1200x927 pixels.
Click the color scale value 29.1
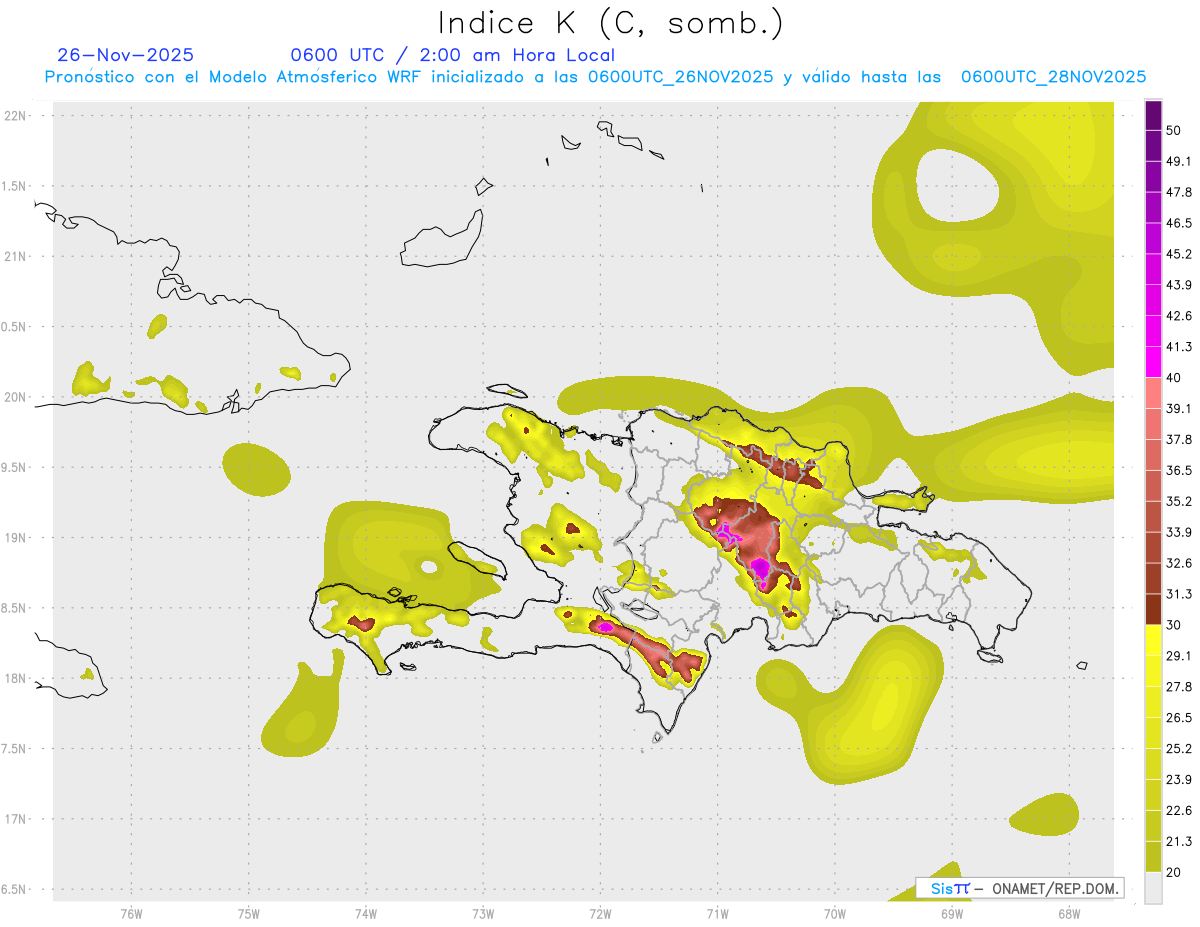1179,656
